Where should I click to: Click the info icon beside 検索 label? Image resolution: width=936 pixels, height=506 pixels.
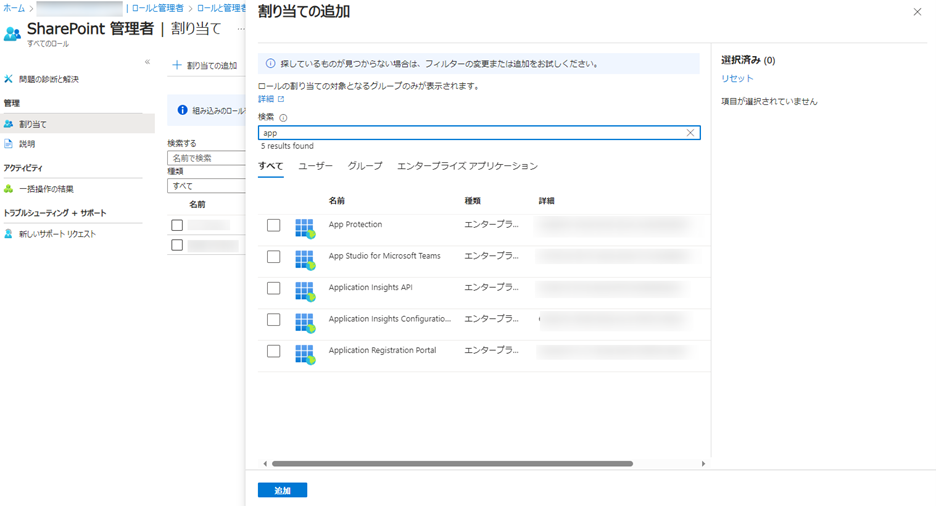[283, 118]
